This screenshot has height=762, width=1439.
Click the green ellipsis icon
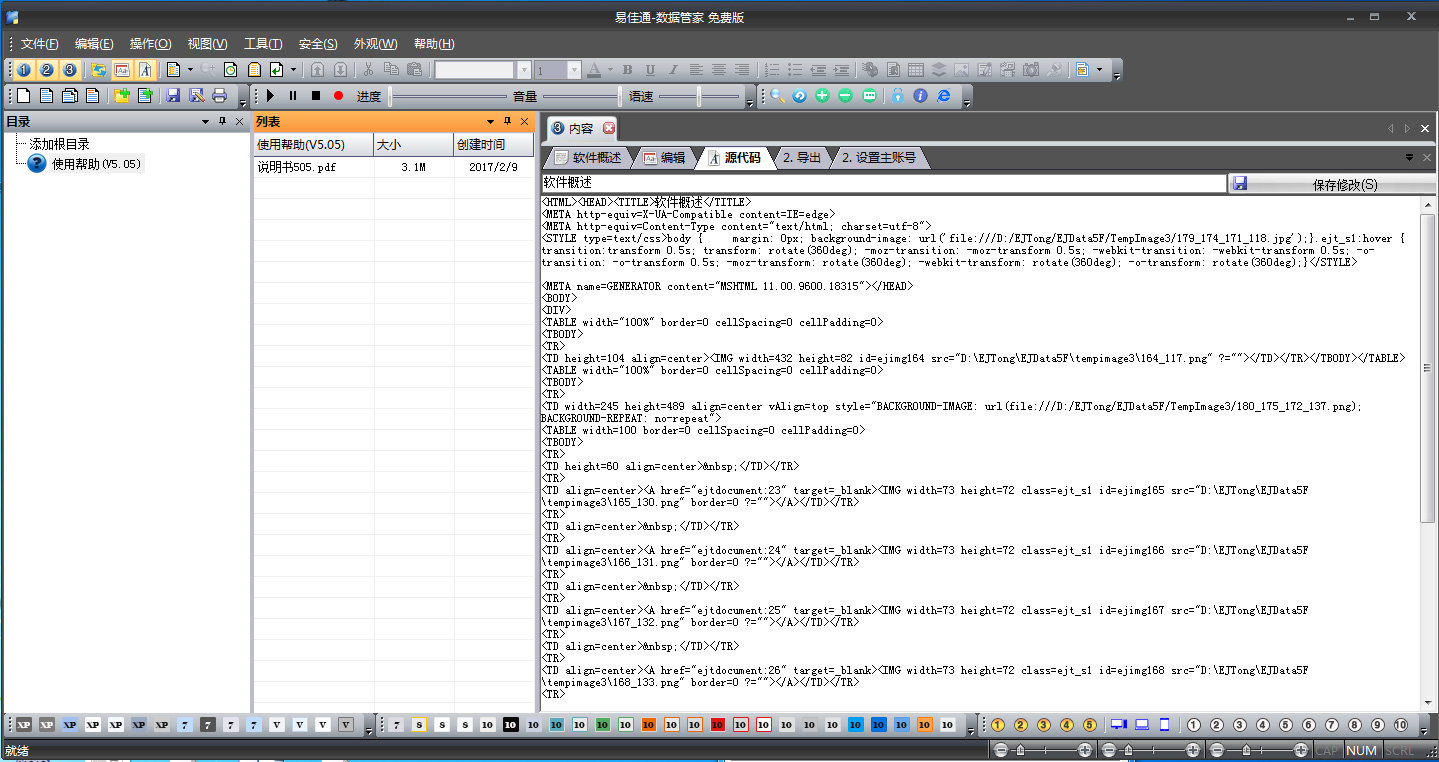point(868,96)
